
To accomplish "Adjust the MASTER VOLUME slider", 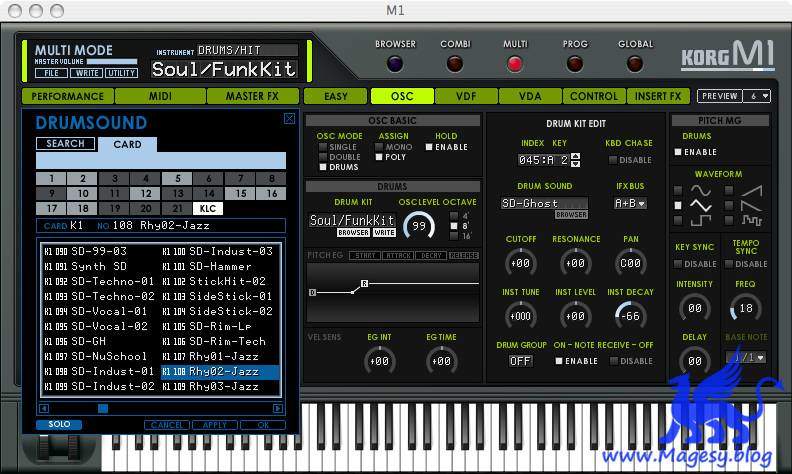I will click(x=112, y=62).
